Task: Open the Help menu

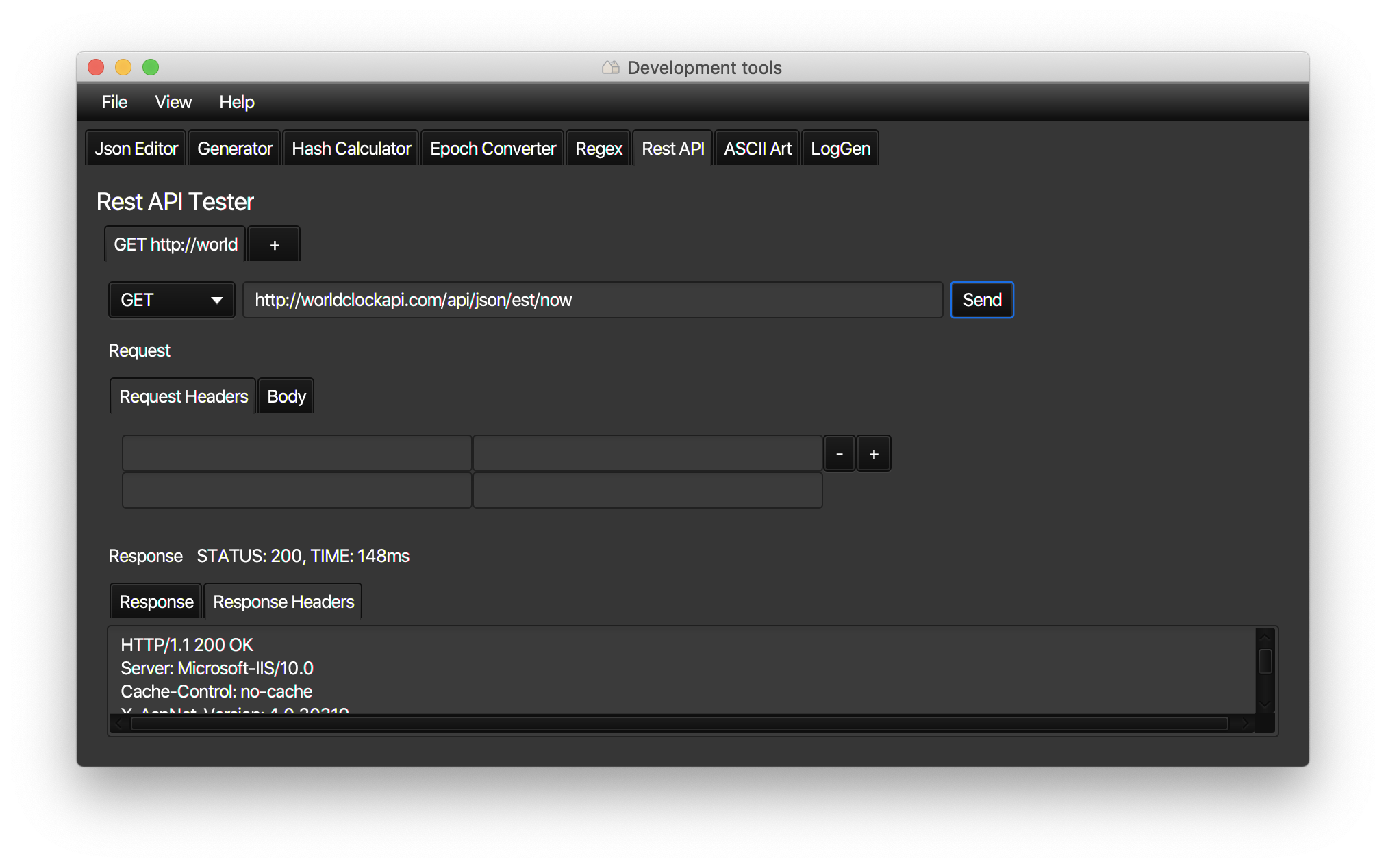Action: click(x=236, y=102)
